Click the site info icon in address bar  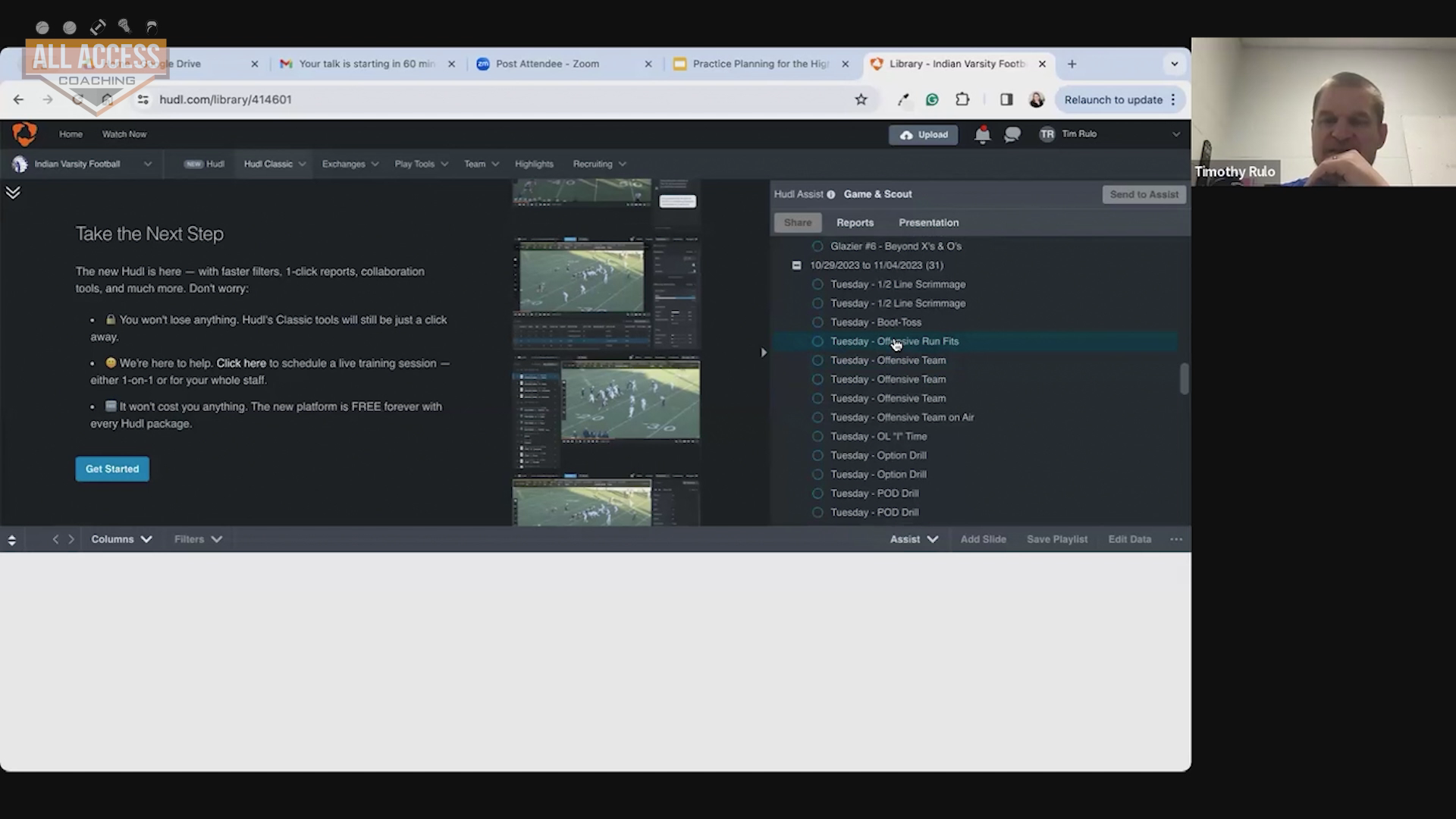143,99
